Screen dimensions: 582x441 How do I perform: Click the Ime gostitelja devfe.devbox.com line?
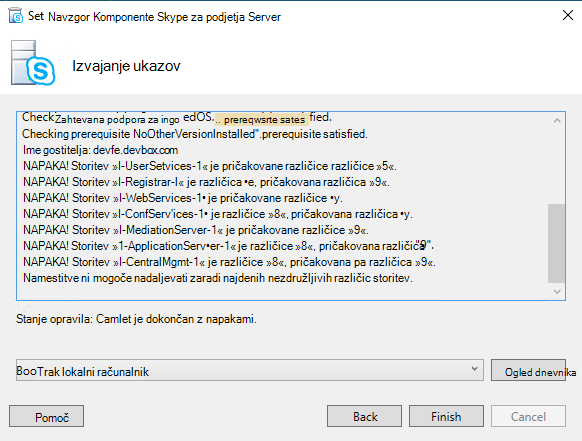(x=100, y=150)
